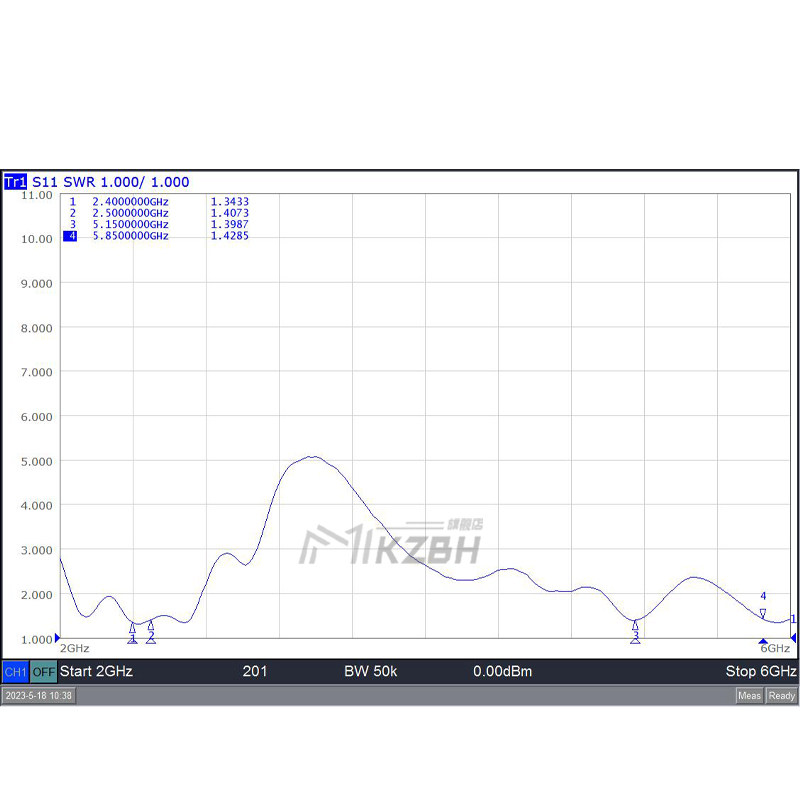Click marker 3 triangle at 5.15 GHz
Viewport: 800px width, 800px height.
(635, 624)
